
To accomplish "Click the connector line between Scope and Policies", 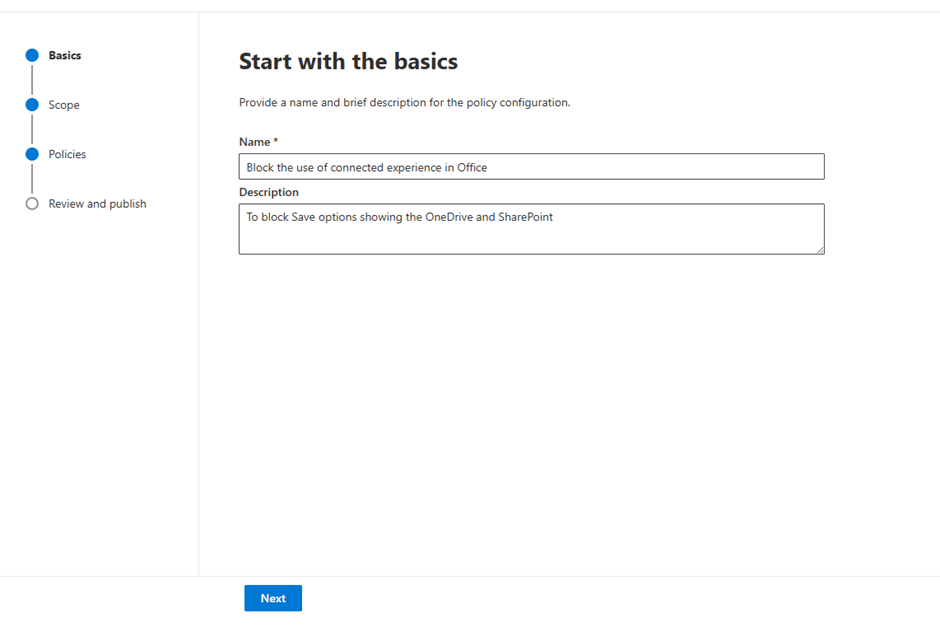I will click(32, 129).
